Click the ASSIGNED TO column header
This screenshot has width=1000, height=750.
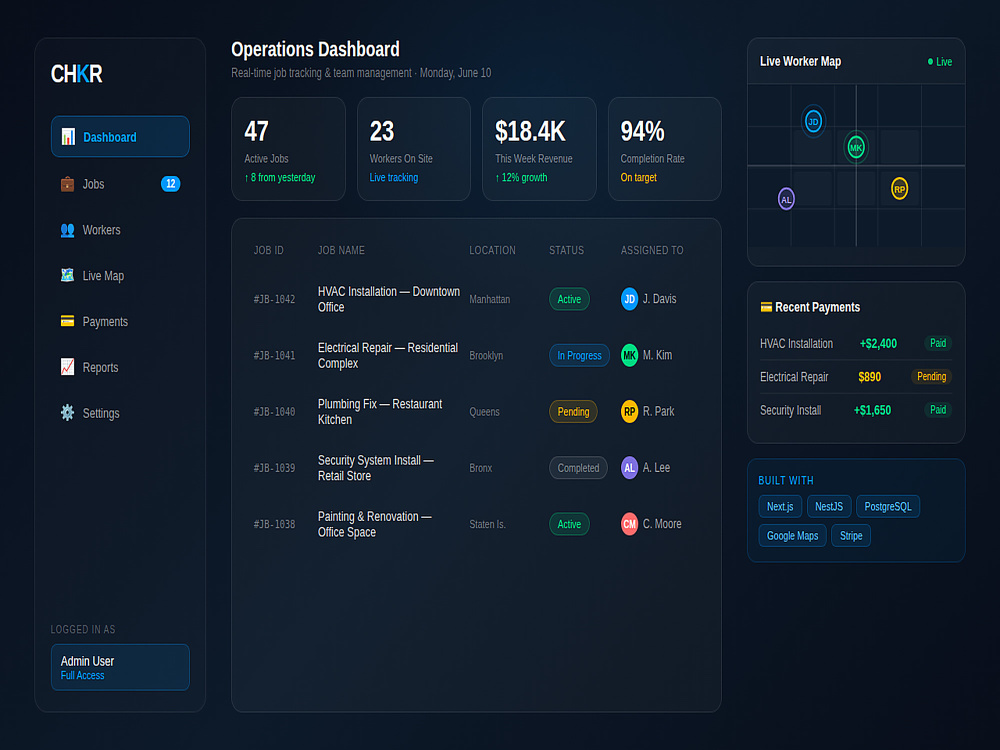(652, 250)
